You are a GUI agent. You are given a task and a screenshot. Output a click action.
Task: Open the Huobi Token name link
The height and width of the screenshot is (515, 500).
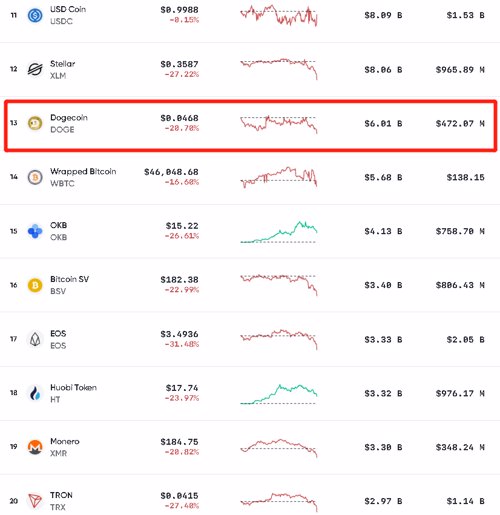(x=73, y=387)
